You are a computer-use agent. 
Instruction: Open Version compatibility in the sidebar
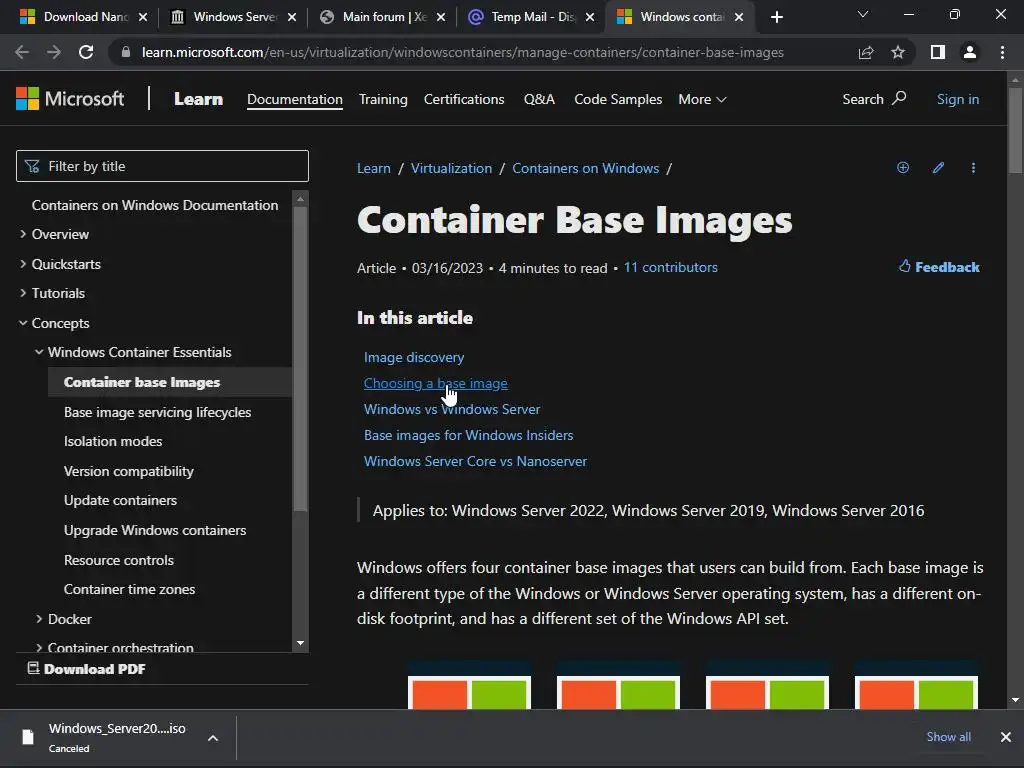[129, 471]
